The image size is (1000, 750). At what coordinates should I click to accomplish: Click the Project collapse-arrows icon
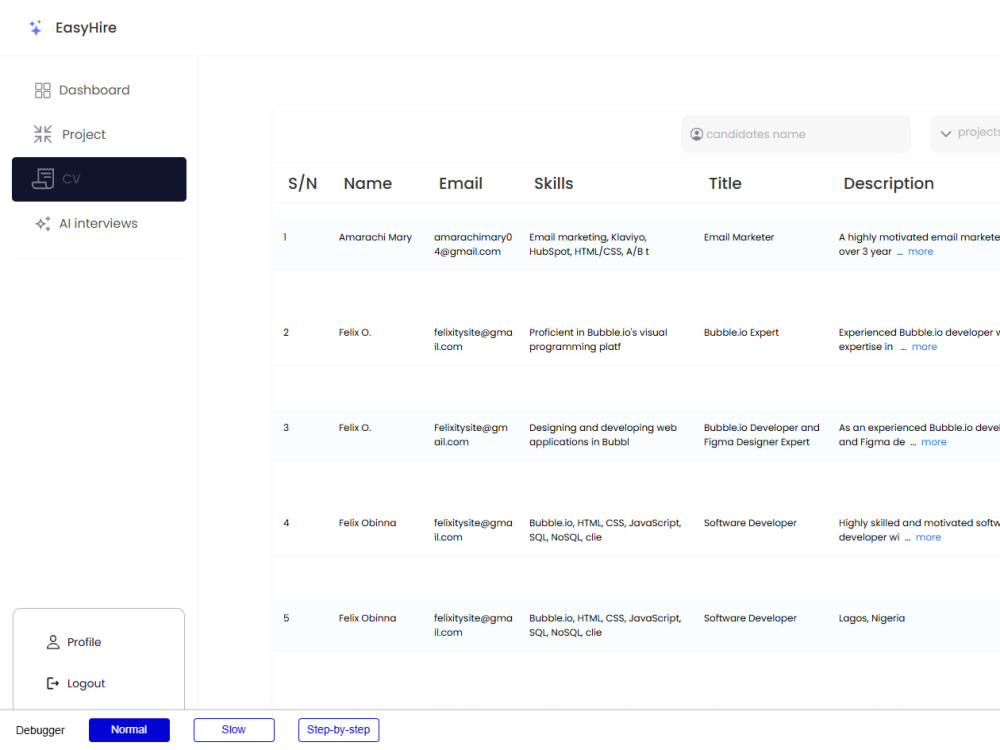coord(43,134)
